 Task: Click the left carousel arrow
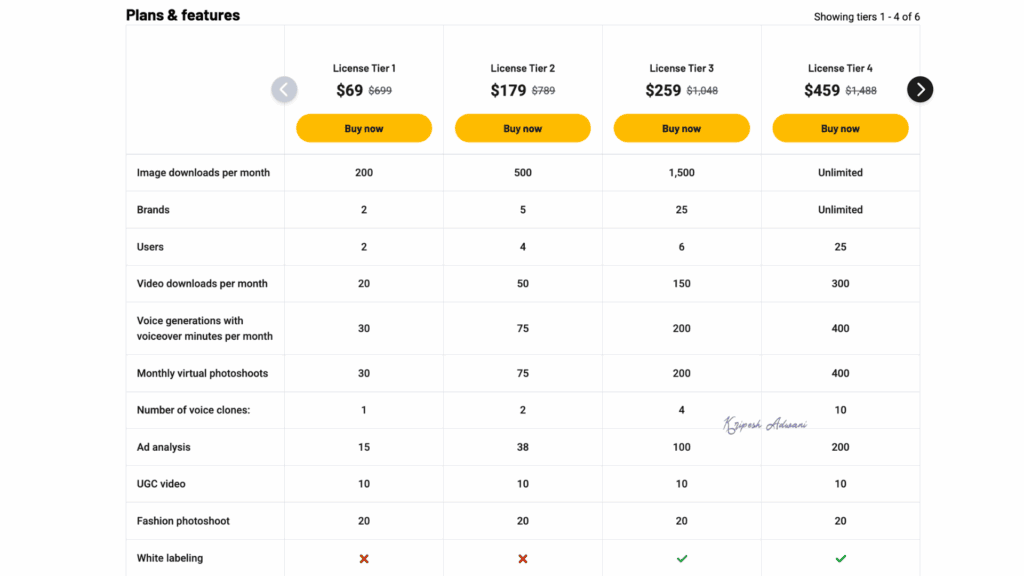[x=284, y=89]
